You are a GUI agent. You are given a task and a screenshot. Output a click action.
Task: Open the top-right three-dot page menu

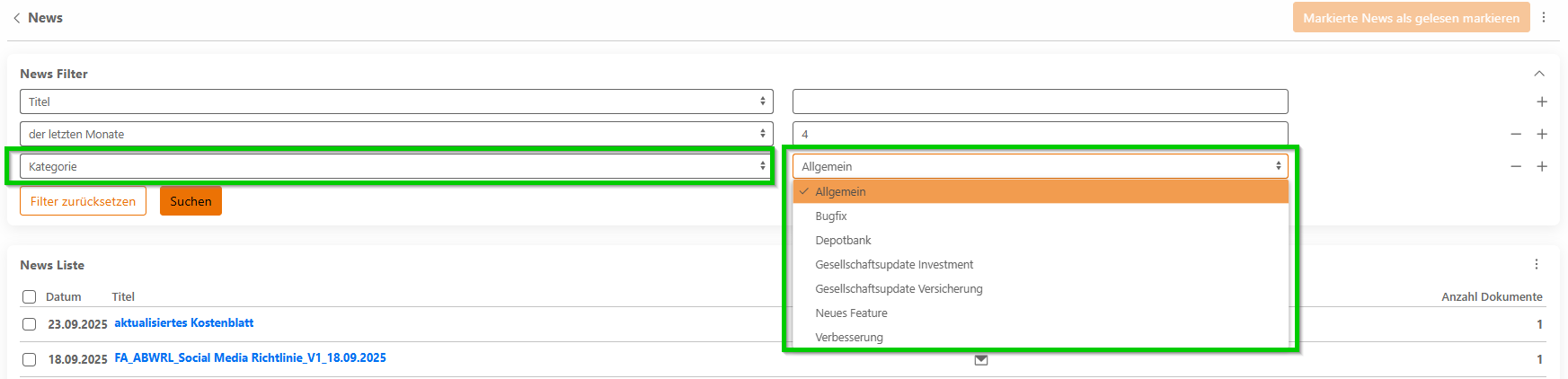(1544, 17)
